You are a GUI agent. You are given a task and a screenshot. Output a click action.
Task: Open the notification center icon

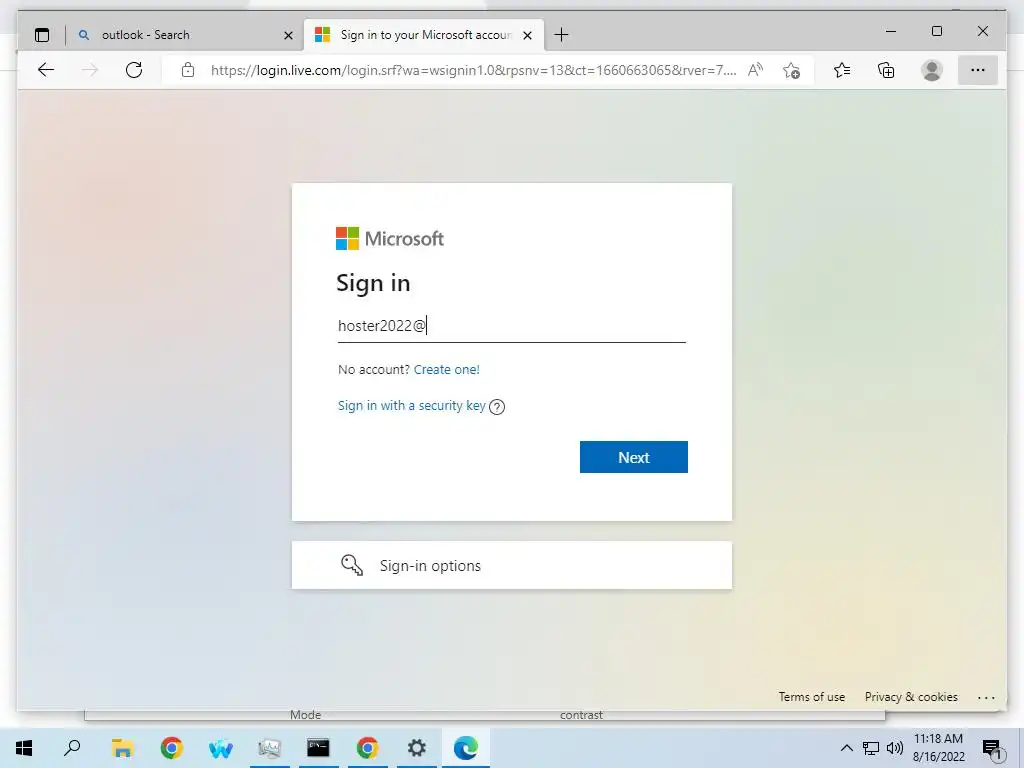[x=993, y=749]
